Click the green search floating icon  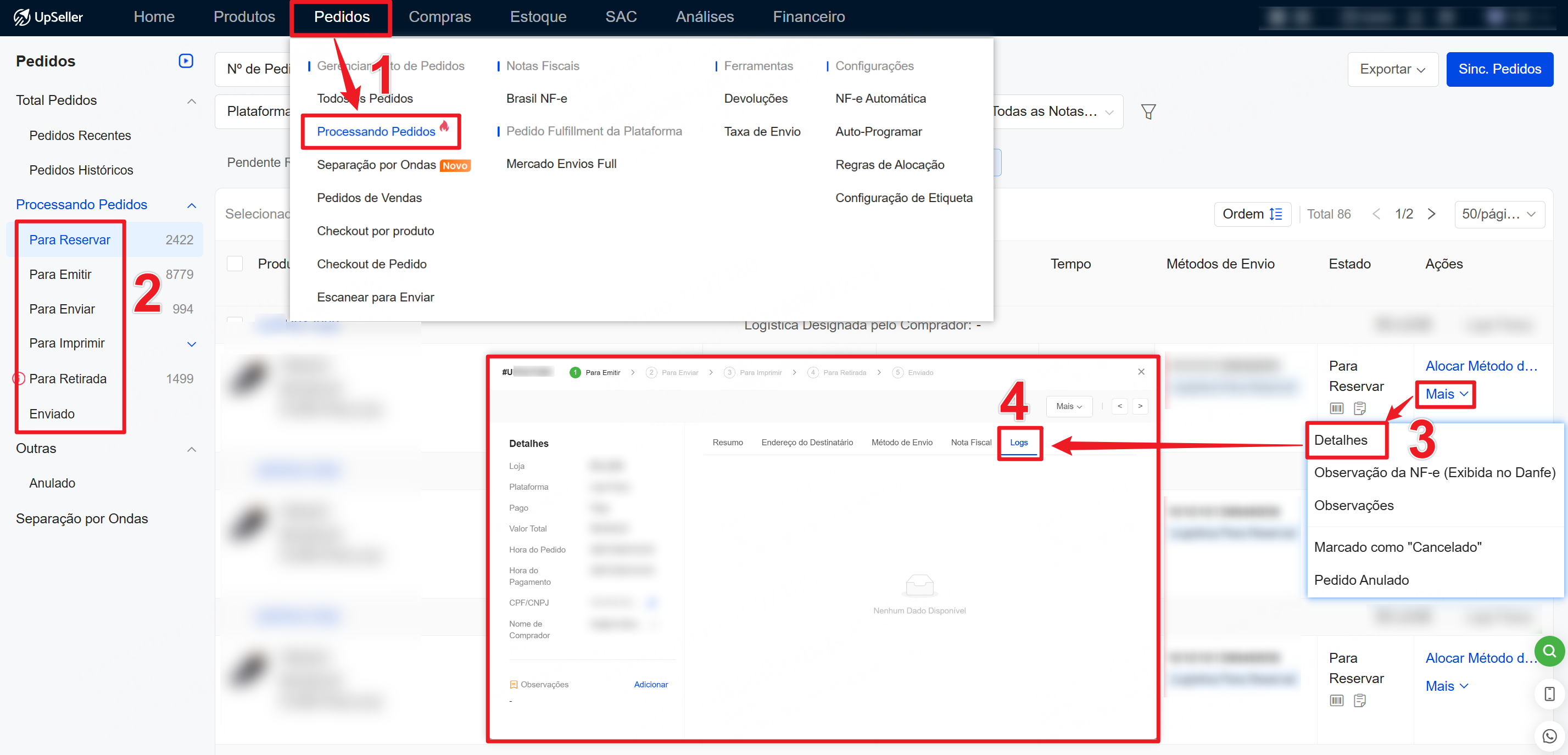[1549, 652]
